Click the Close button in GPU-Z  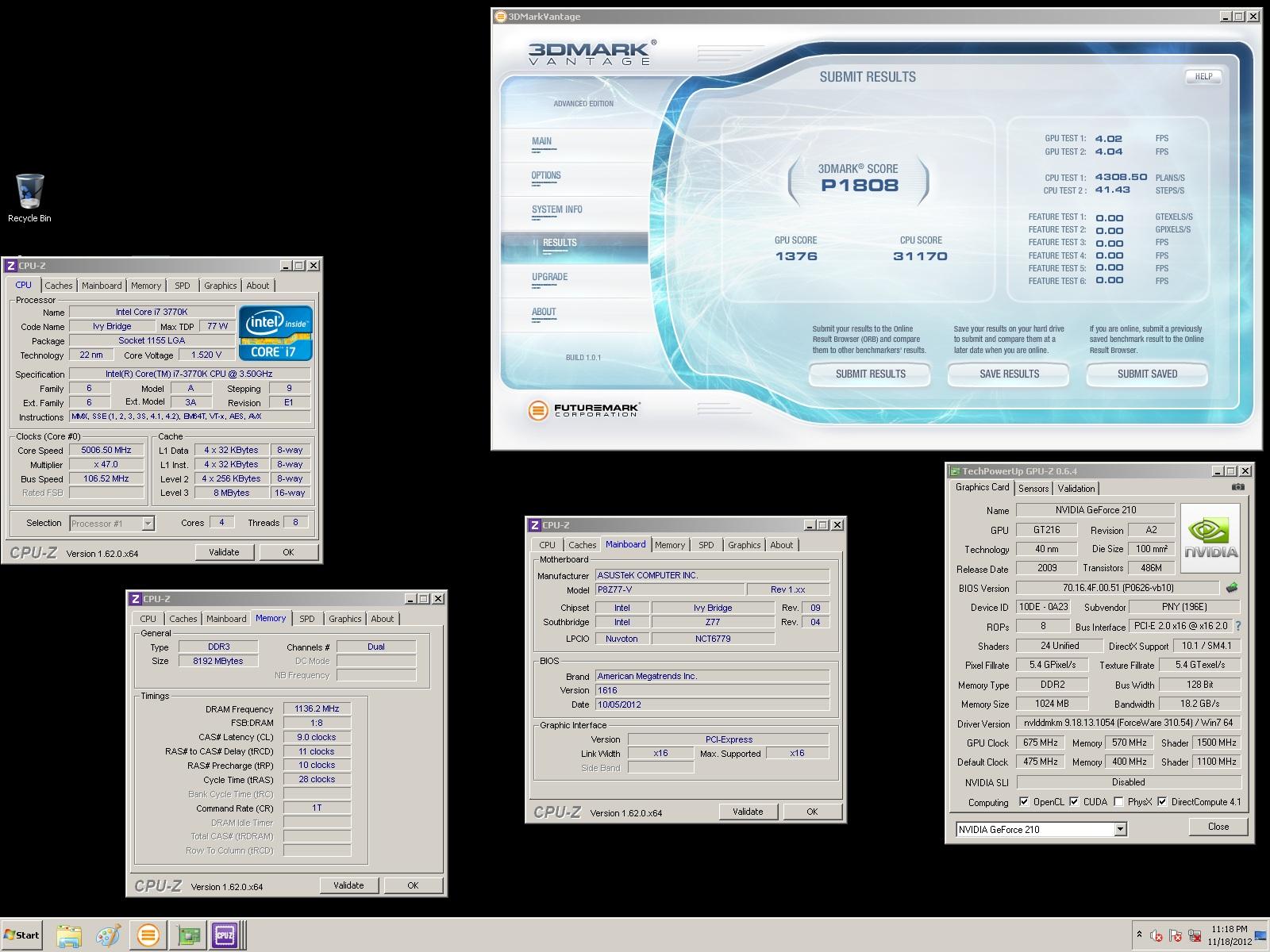point(1218,827)
